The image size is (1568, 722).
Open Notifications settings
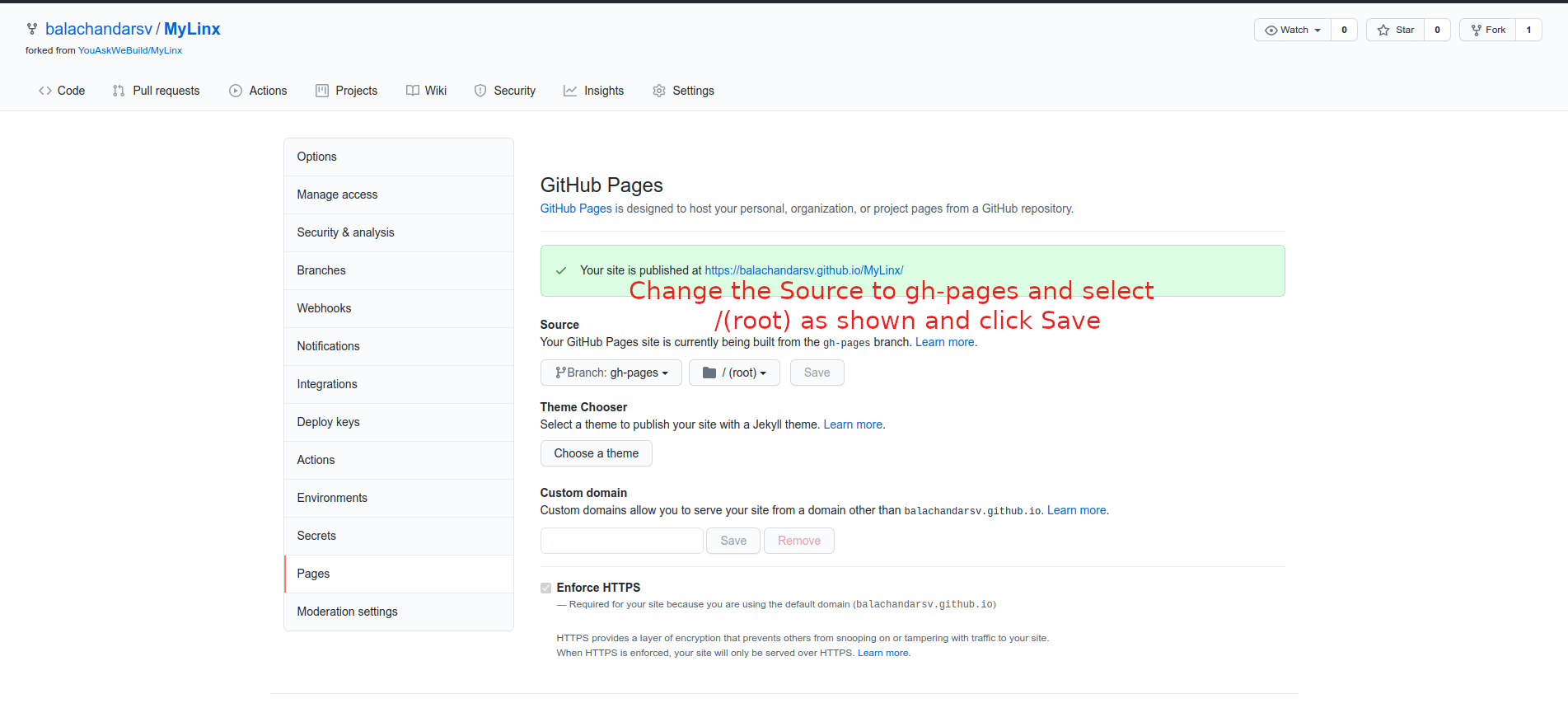click(x=399, y=346)
